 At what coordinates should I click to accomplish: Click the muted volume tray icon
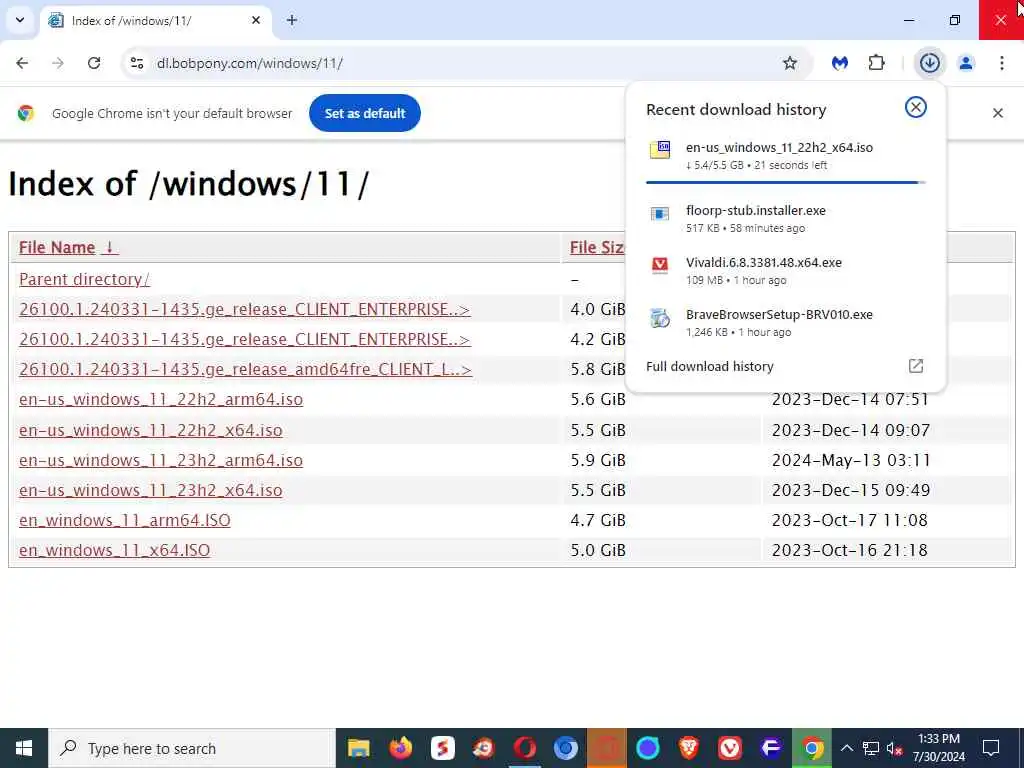(x=894, y=748)
